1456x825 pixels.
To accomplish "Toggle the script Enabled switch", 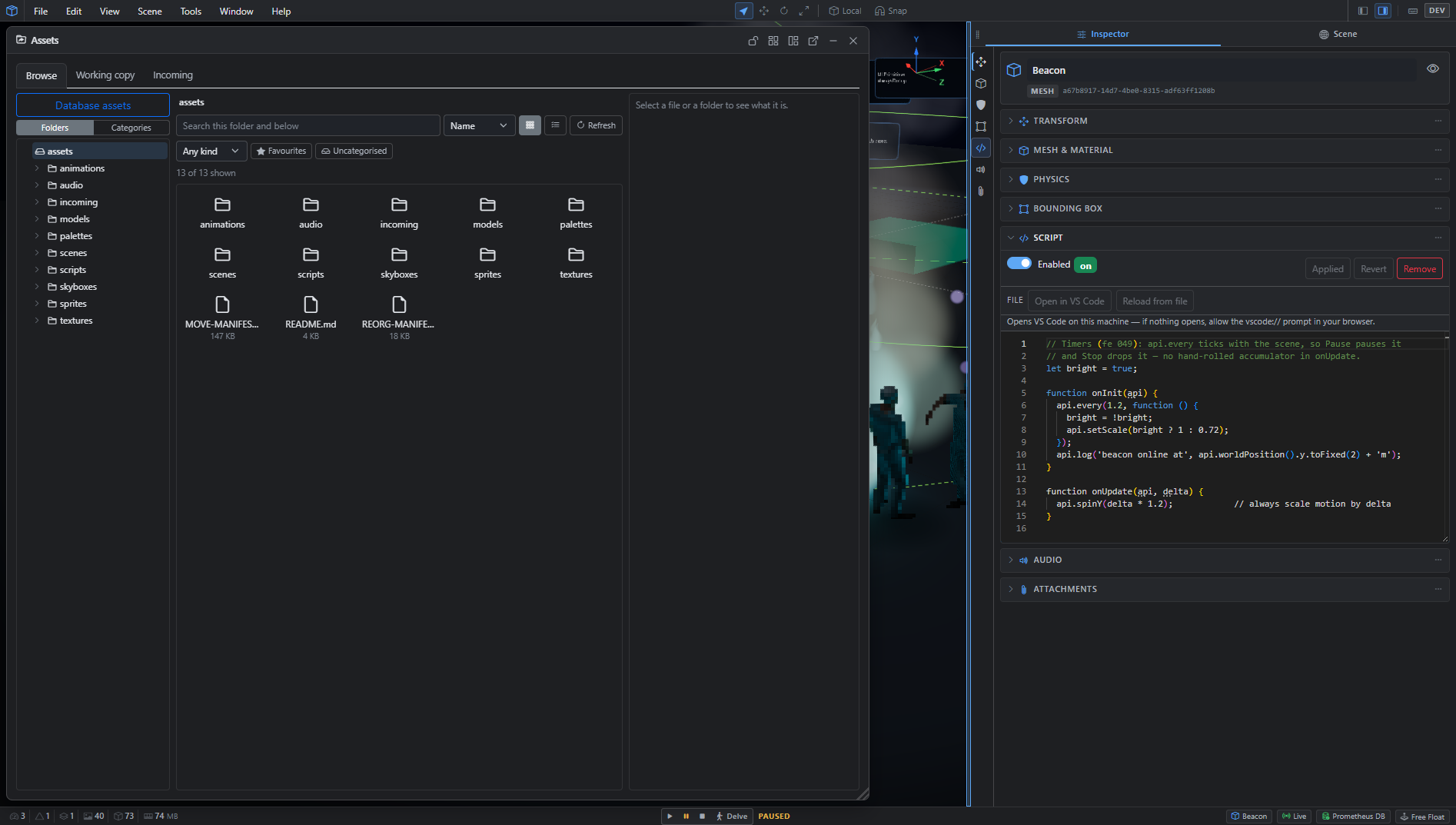I will point(1019,264).
